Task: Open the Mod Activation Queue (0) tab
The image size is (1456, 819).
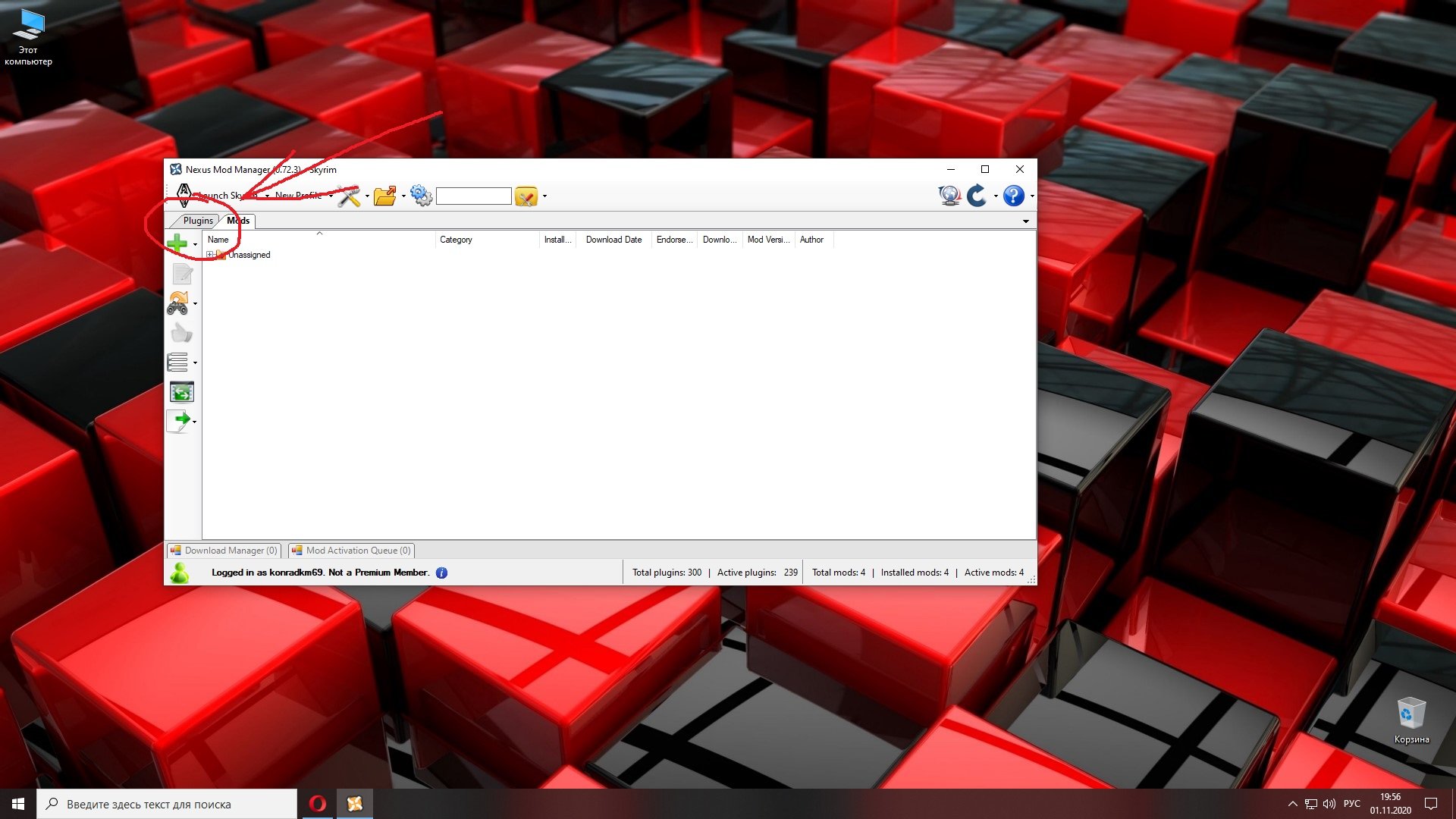Action: 351,551
